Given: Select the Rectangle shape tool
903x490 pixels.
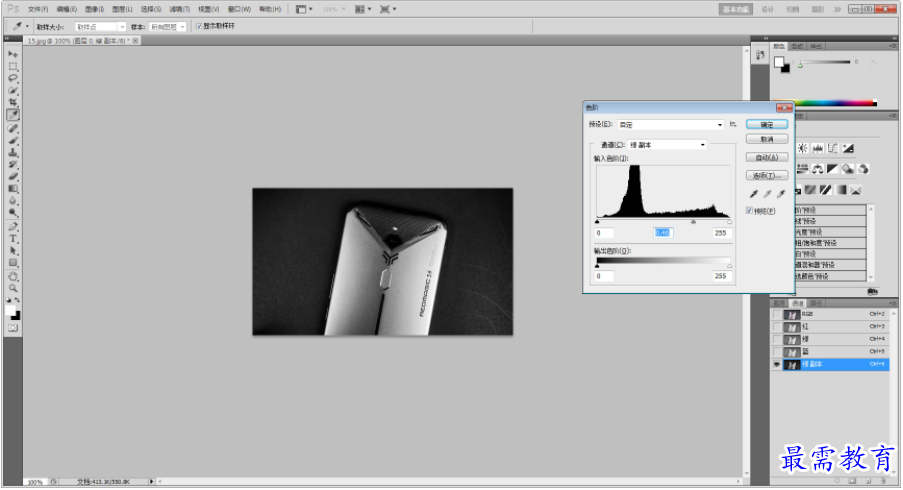Looking at the screenshot, I should (x=13, y=263).
